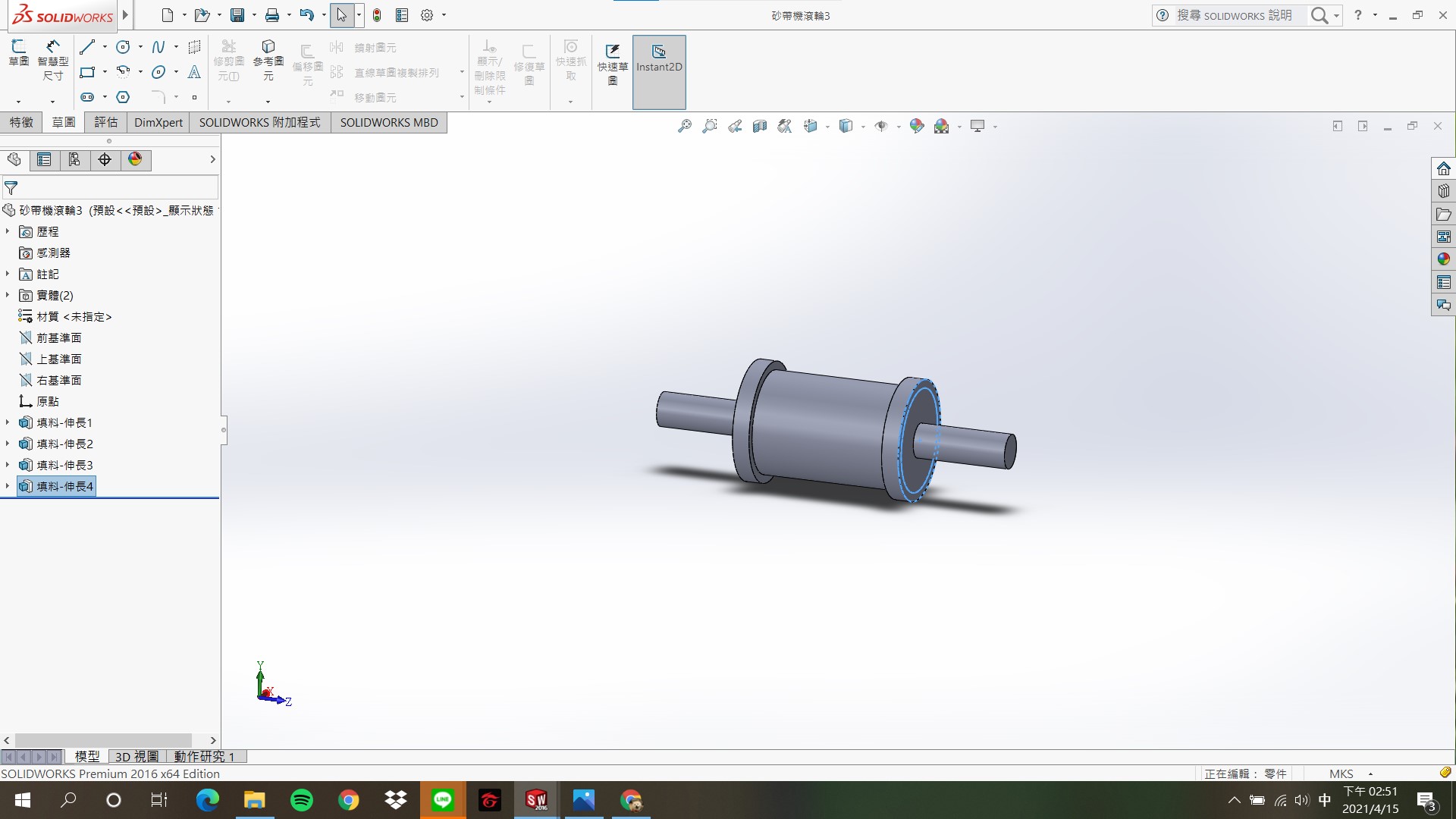This screenshot has height=819, width=1456.
Task: Switch to the 特徵 Features tab
Action: click(x=21, y=122)
